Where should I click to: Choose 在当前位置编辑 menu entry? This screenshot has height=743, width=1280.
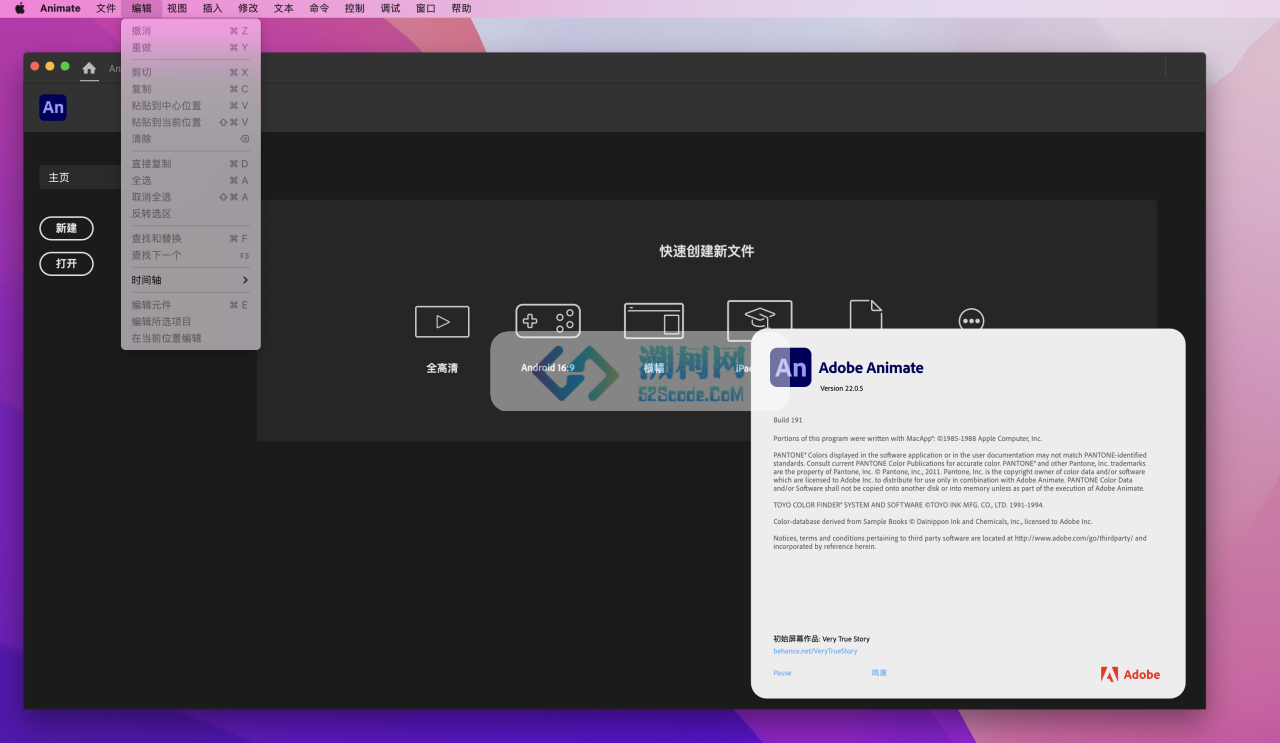click(x=190, y=338)
